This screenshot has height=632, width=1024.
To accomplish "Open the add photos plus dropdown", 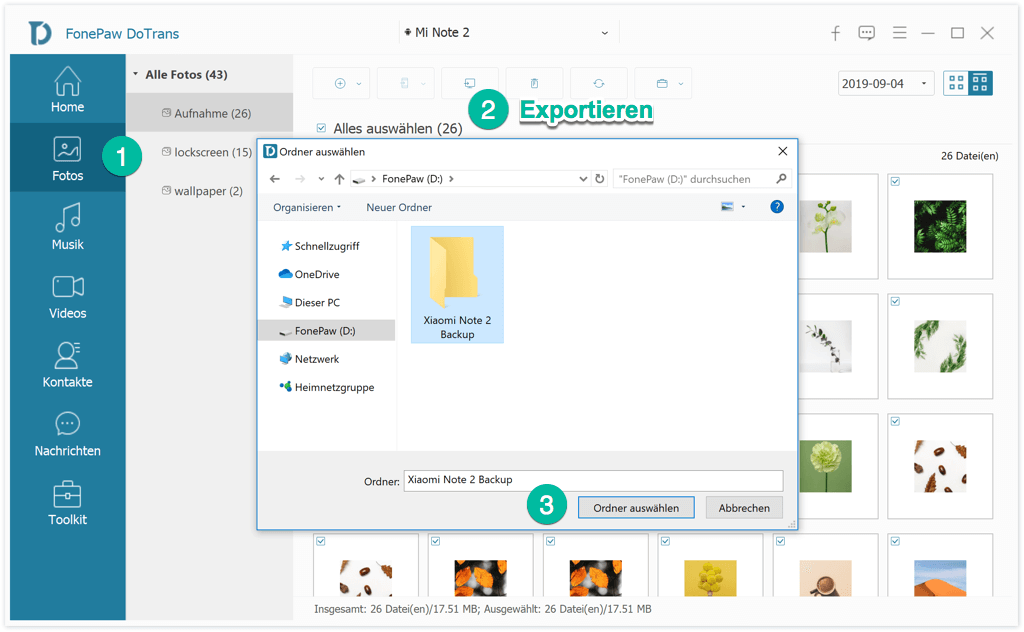I will (359, 84).
